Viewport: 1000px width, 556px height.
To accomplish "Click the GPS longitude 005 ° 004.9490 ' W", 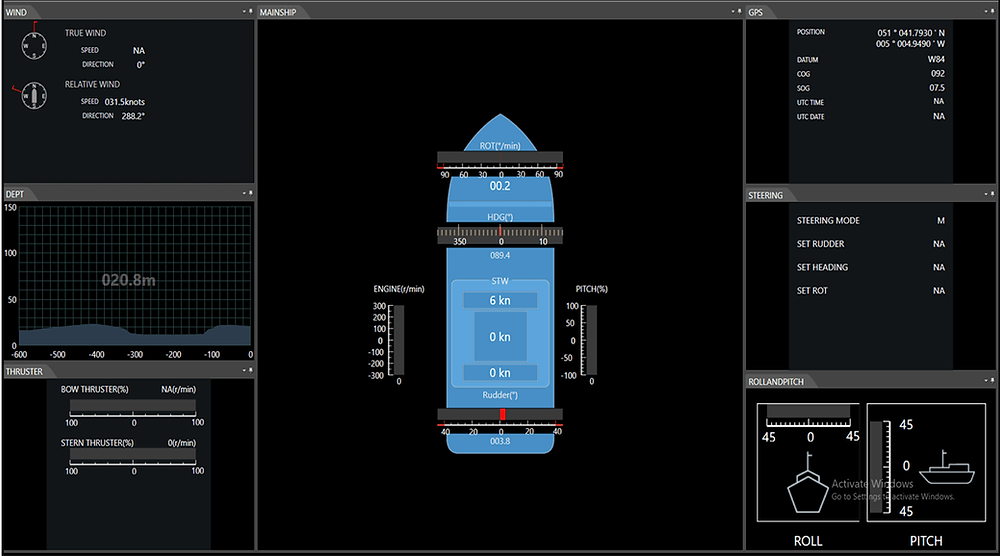I will click(x=910, y=43).
